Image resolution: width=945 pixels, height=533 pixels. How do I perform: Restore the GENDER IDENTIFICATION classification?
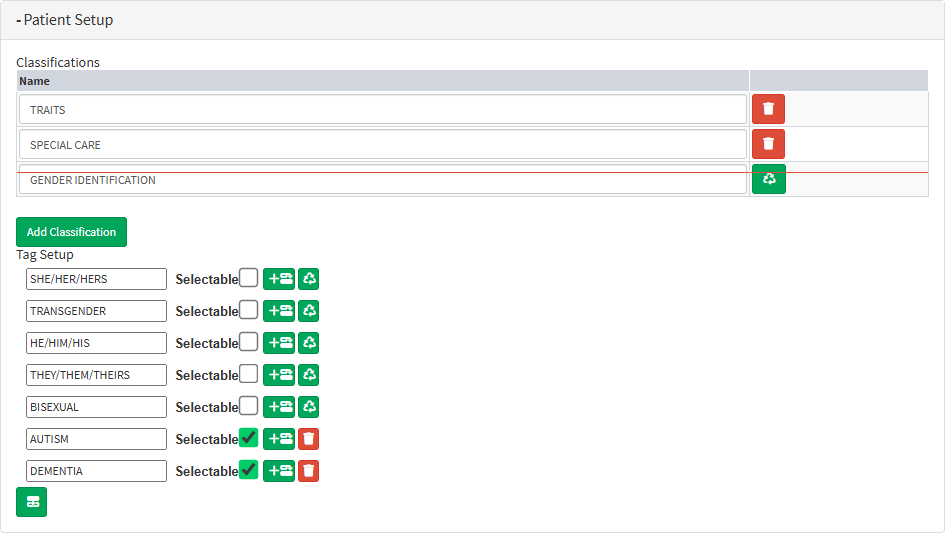tap(768, 180)
